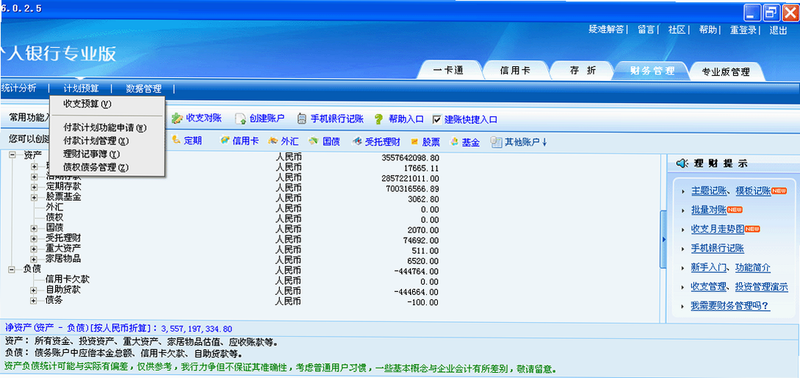Open the 帮助 link at top
Viewport: 800px width, 378px height.
(708, 30)
